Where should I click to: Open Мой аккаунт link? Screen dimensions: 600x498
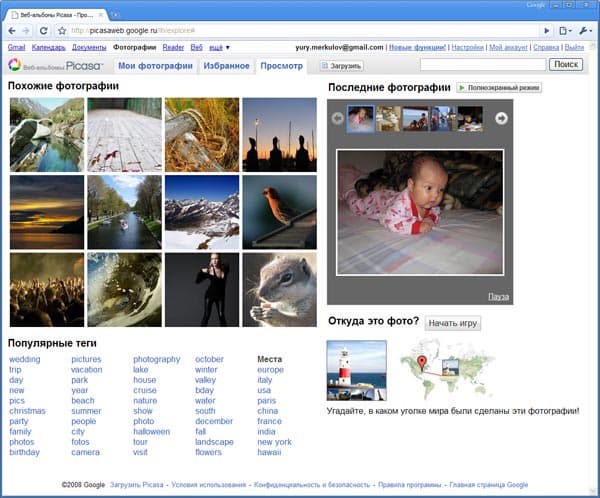(508, 47)
